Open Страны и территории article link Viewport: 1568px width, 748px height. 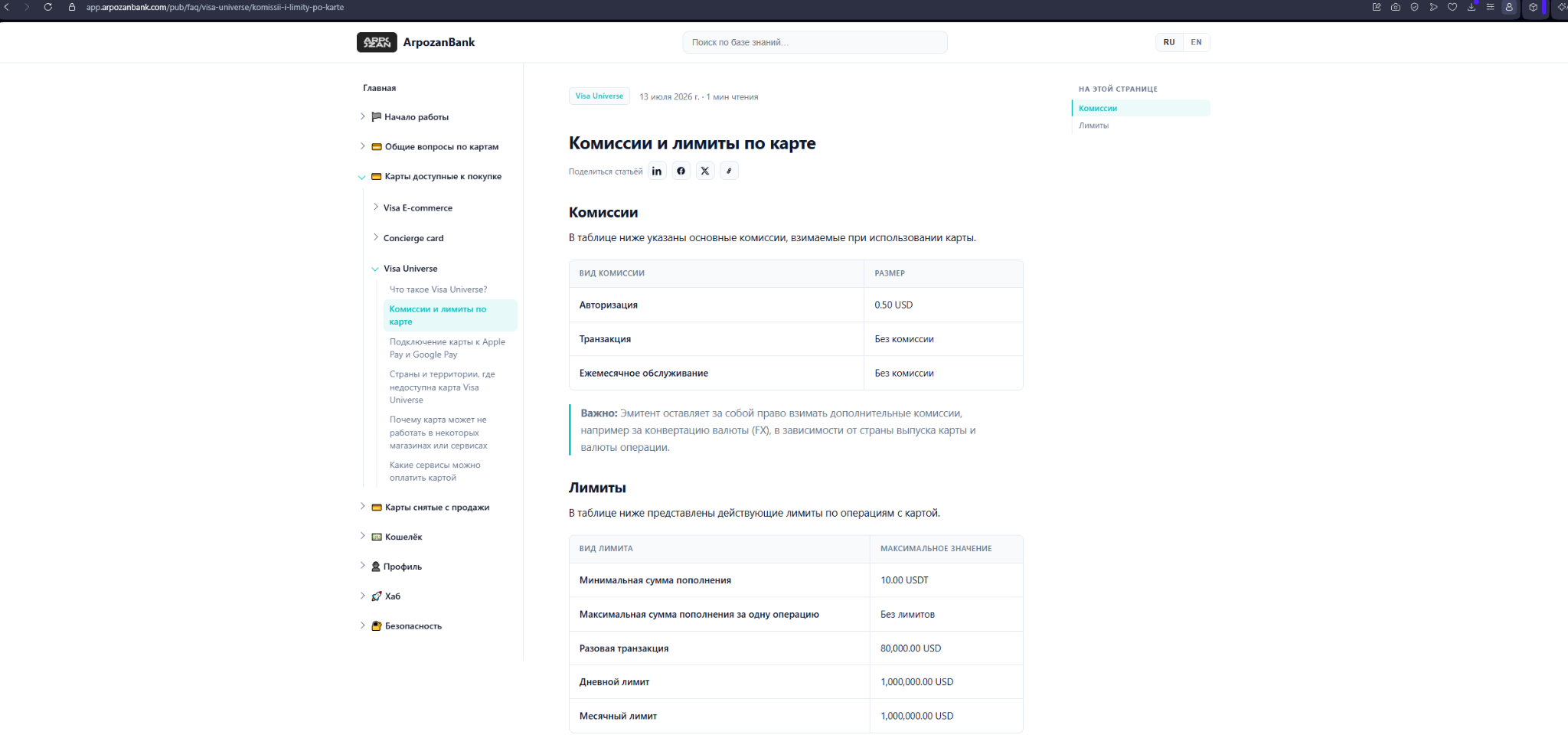tap(443, 387)
